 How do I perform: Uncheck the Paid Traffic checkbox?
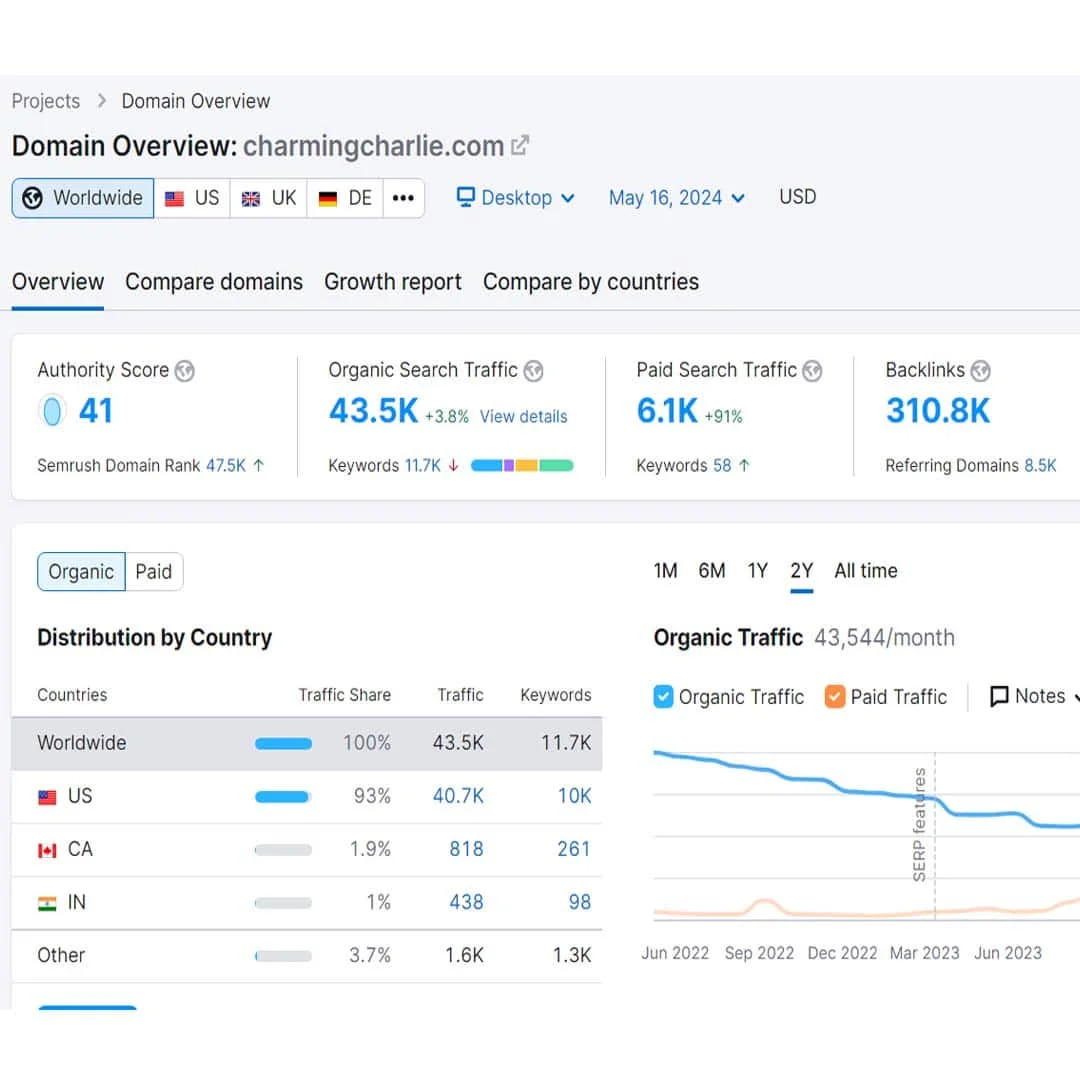tap(835, 696)
